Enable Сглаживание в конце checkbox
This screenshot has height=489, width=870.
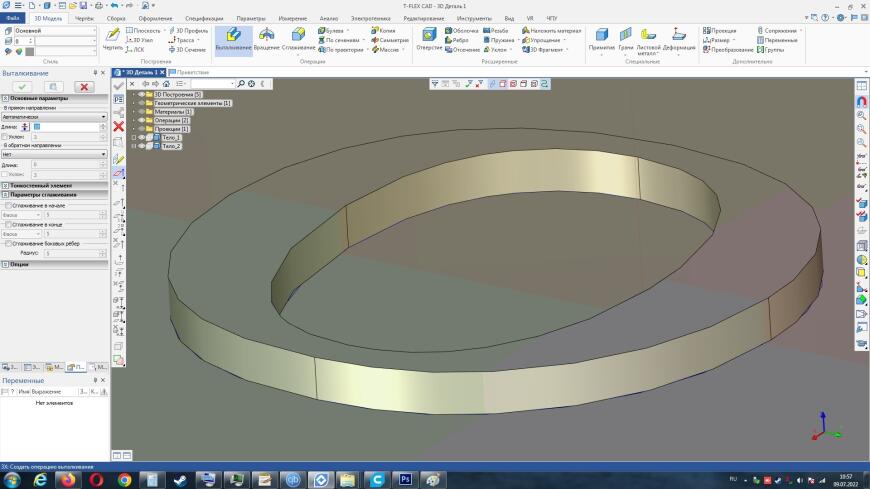(8, 225)
